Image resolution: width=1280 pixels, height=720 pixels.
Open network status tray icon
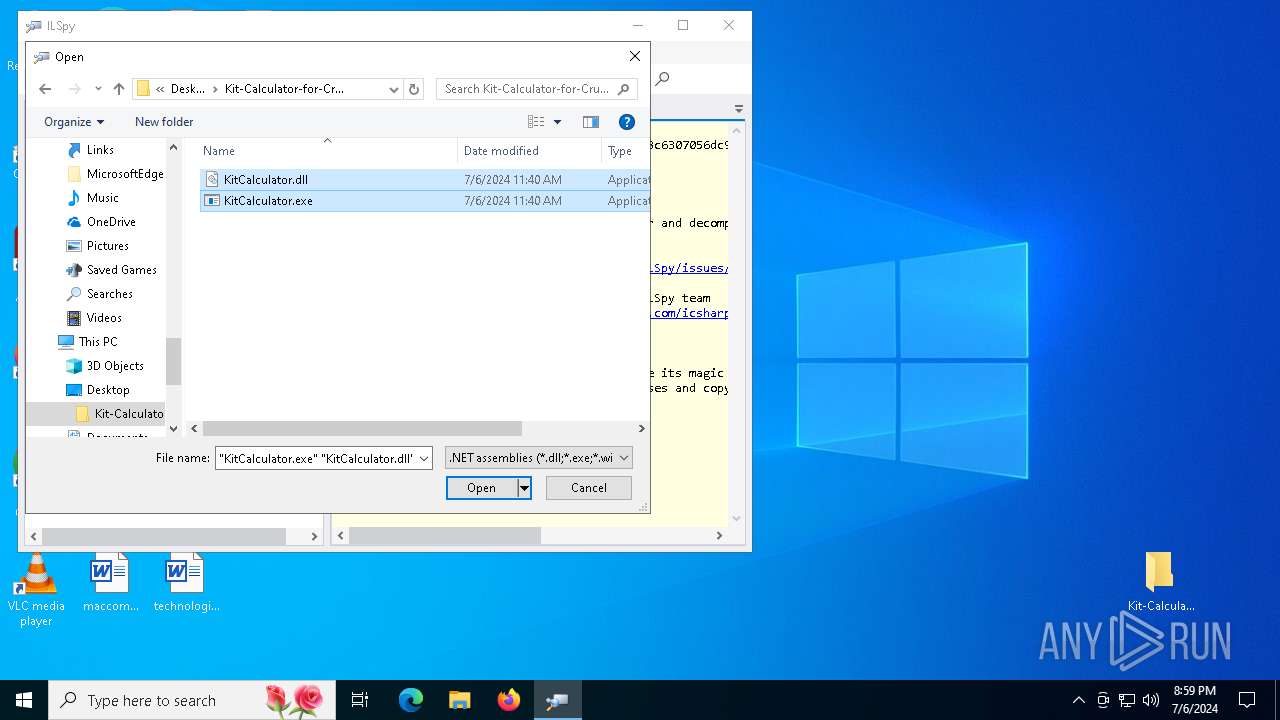[x=1127, y=700]
